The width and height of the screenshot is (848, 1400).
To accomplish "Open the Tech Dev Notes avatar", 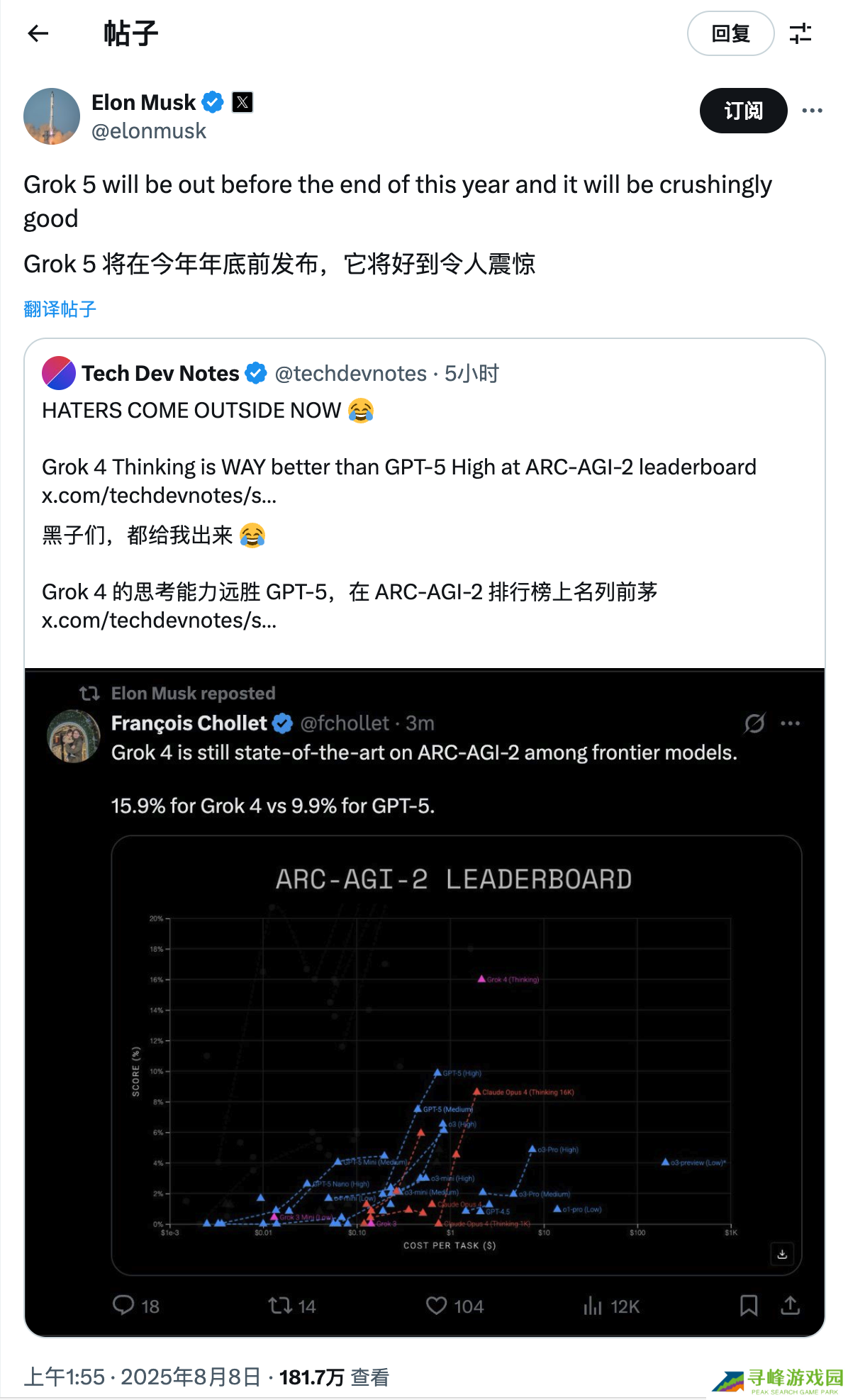I will (x=59, y=373).
